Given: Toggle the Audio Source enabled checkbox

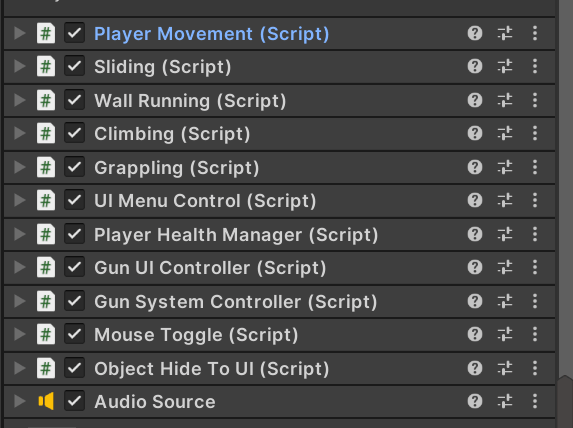Looking at the screenshot, I should click(75, 401).
